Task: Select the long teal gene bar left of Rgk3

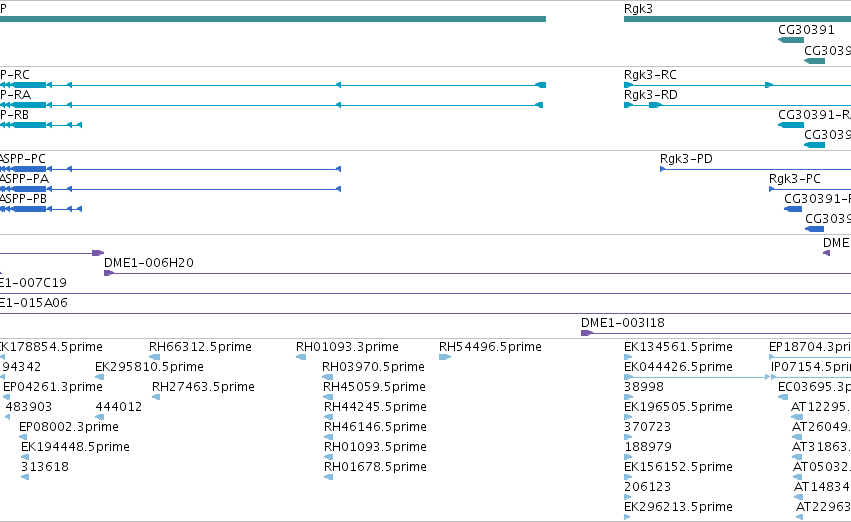Action: point(272,19)
